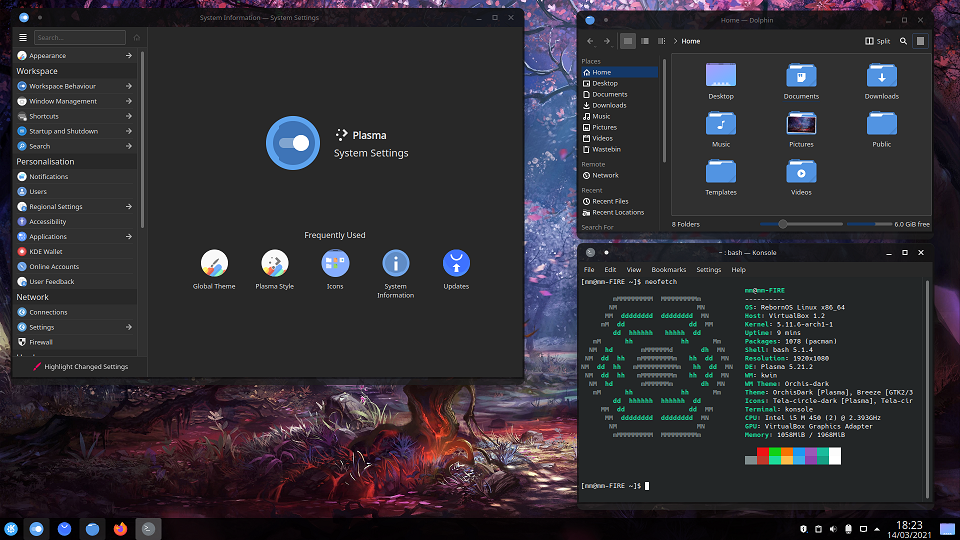Select Notifications in settings sidebar
The image size is (960, 540).
tap(75, 176)
